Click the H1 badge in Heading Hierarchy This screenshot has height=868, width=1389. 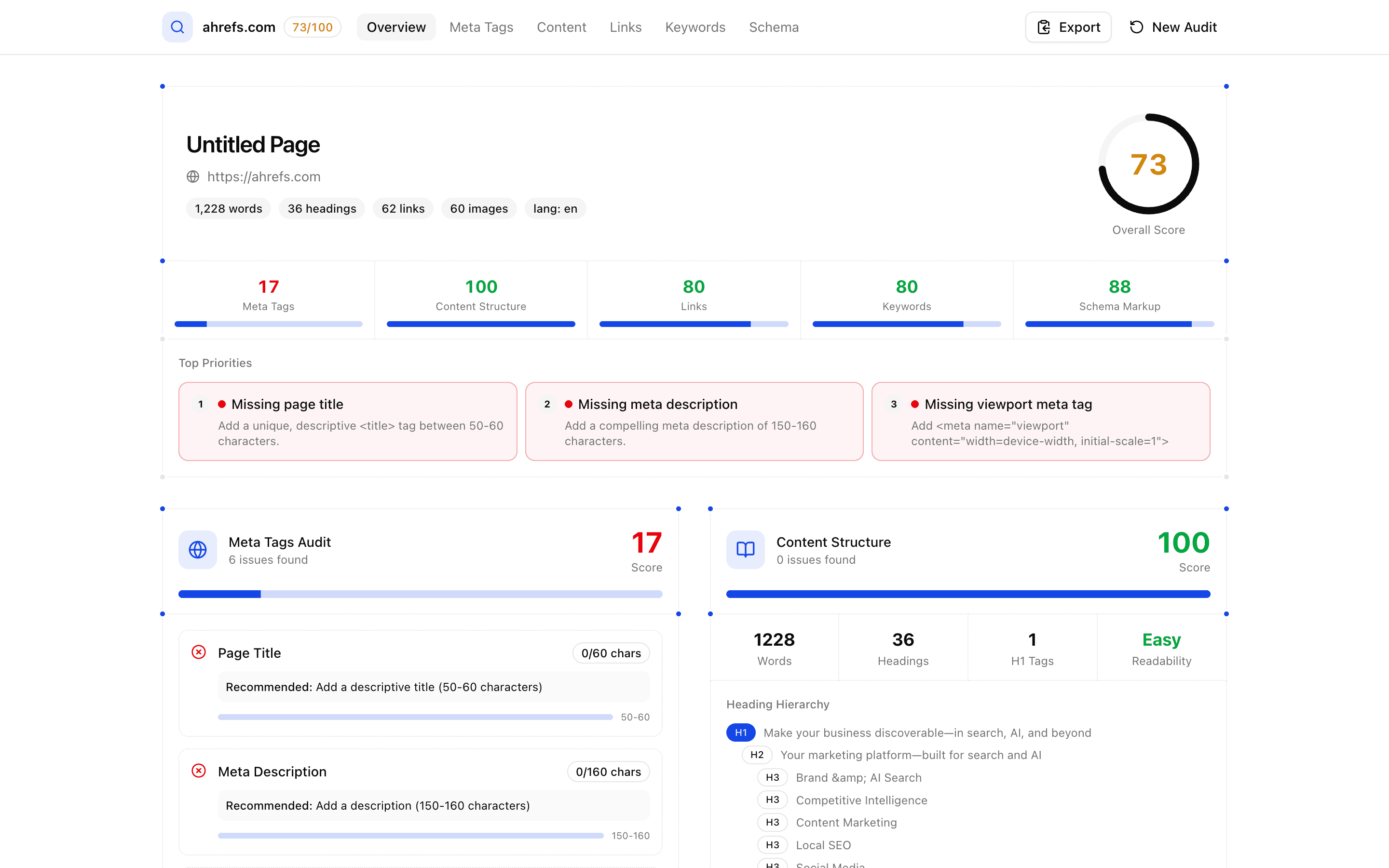(x=740, y=732)
